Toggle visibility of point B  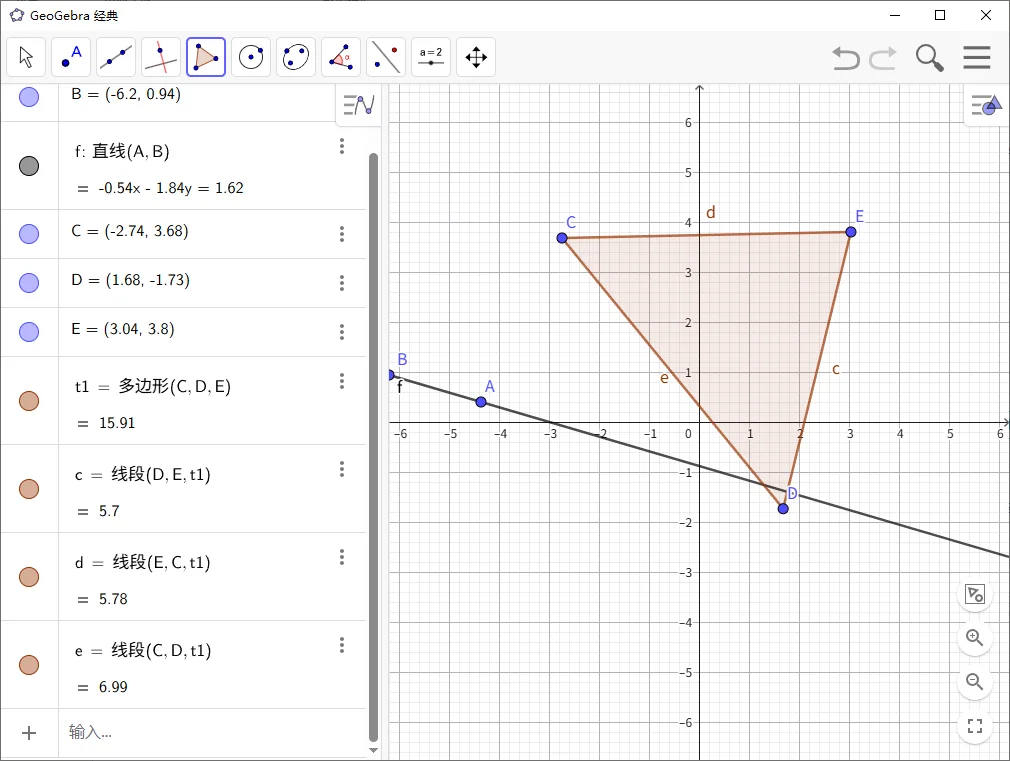29,97
